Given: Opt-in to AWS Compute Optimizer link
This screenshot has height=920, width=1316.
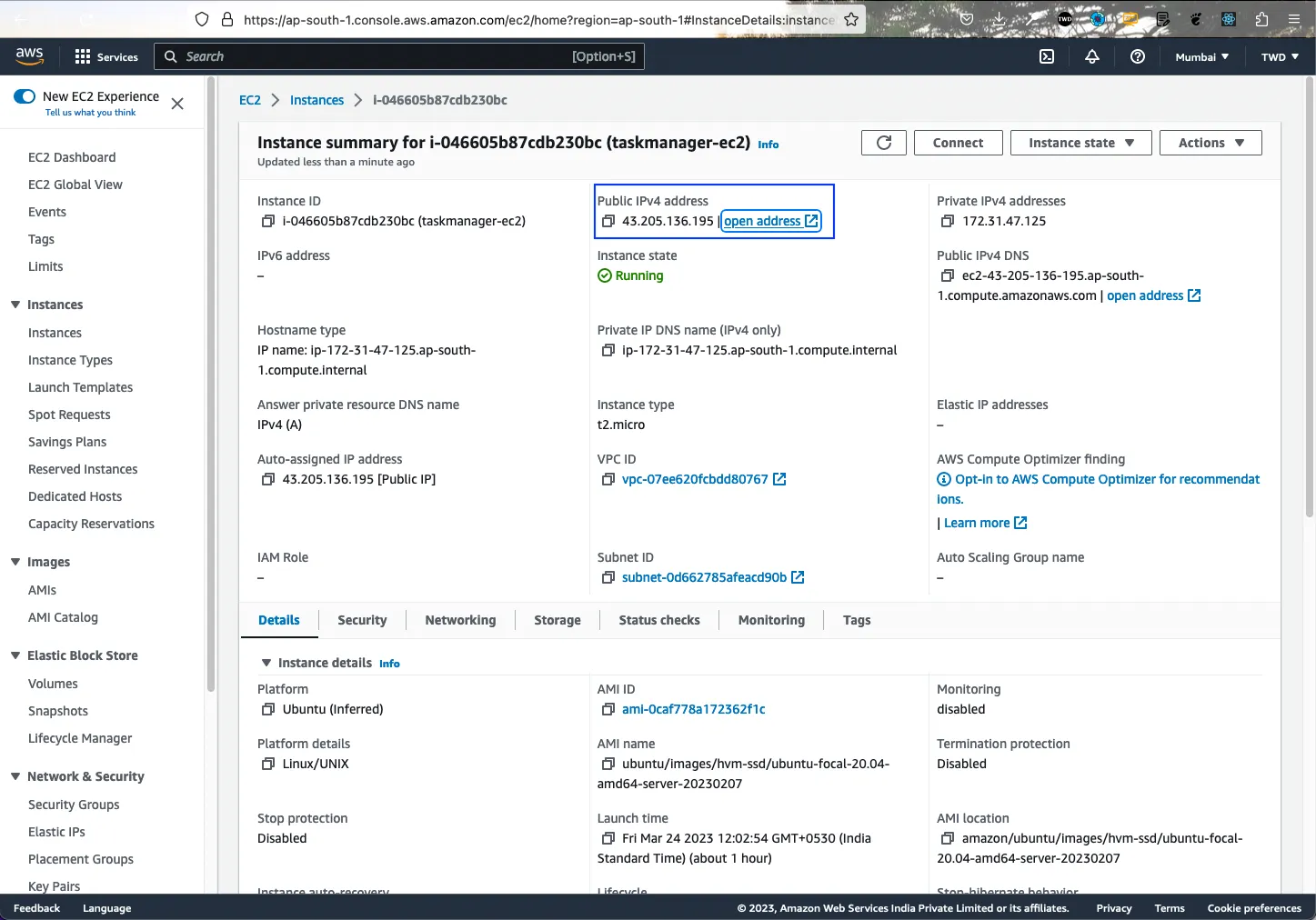Looking at the screenshot, I should 1099,488.
